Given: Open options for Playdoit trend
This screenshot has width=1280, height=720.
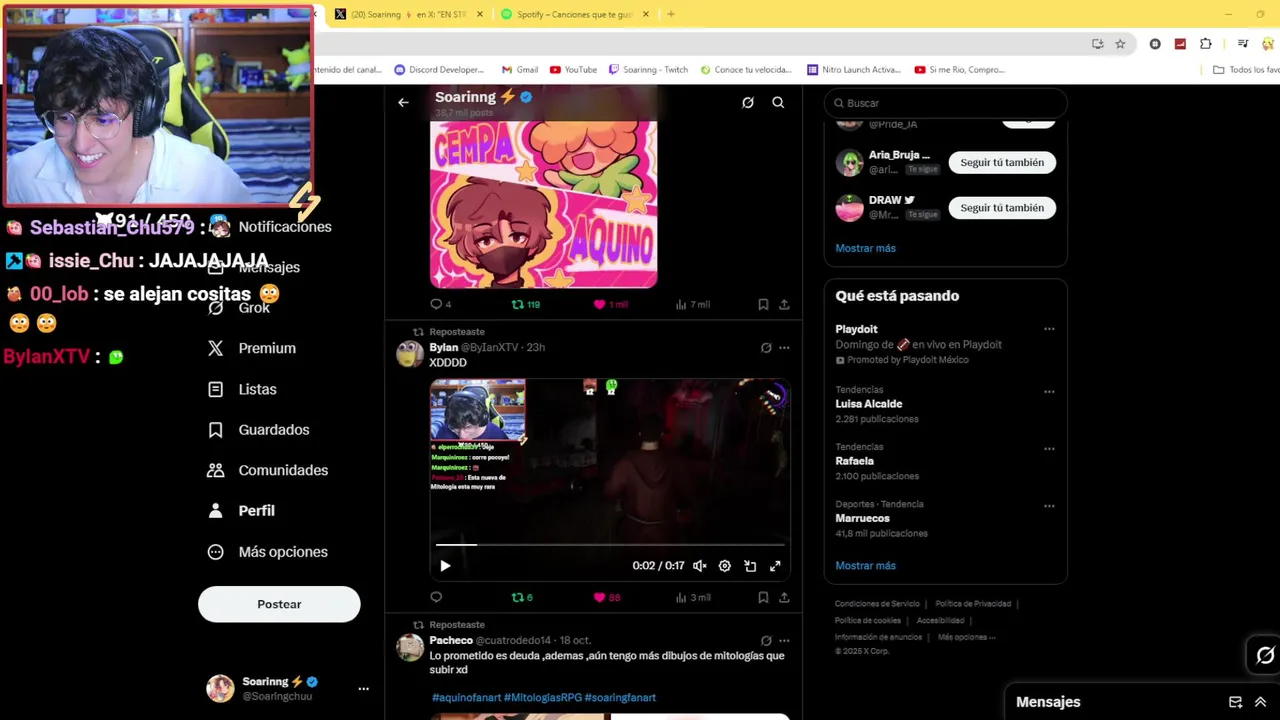Looking at the screenshot, I should [1049, 329].
